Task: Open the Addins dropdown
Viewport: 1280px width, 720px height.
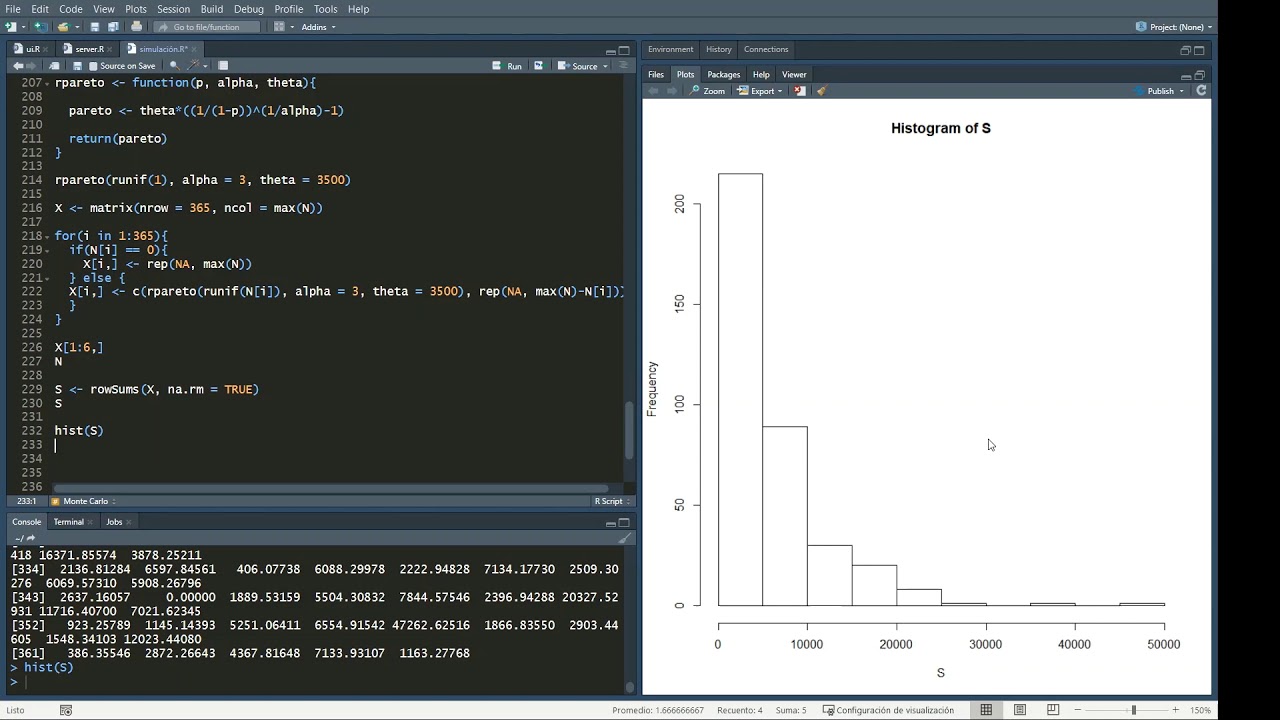Action: pos(319,27)
